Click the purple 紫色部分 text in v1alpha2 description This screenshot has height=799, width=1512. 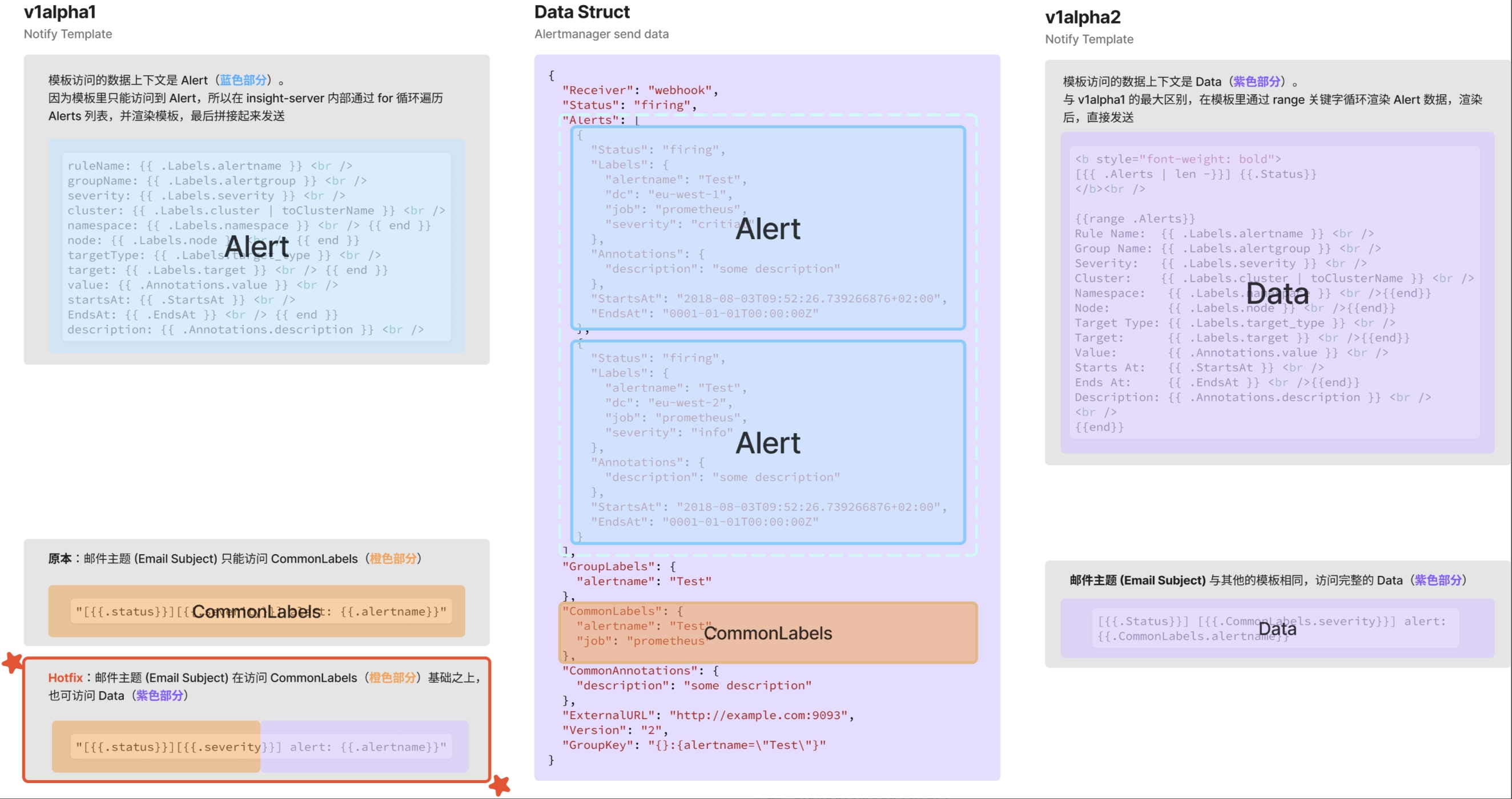point(1256,82)
